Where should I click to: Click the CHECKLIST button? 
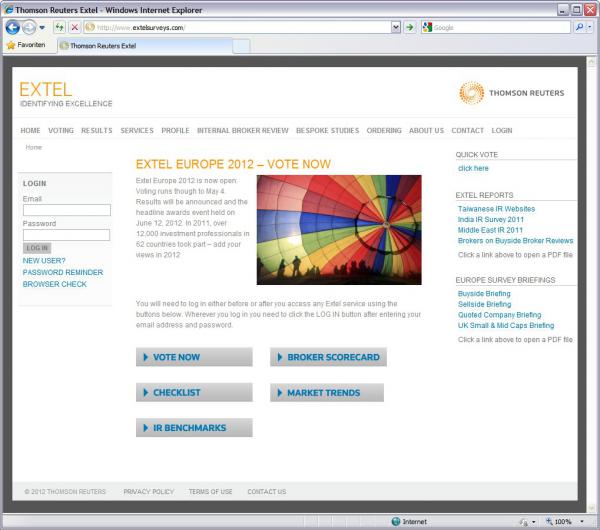[194, 393]
